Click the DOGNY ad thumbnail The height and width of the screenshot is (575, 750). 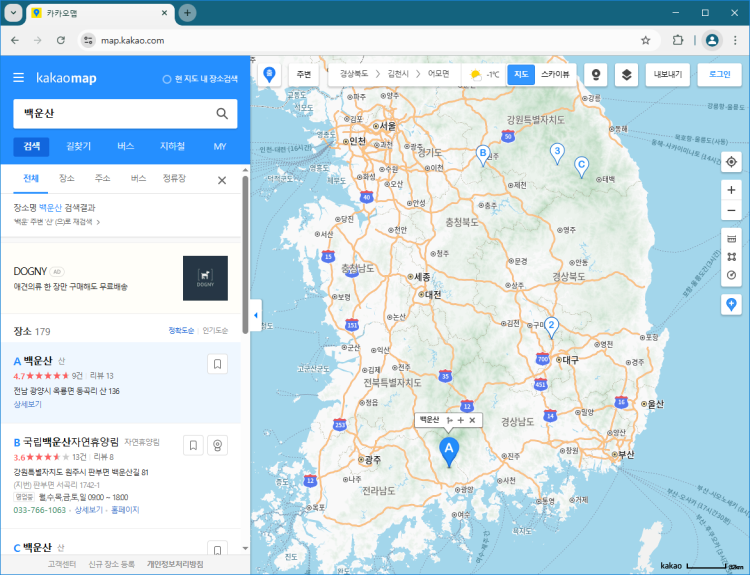[x=205, y=278]
